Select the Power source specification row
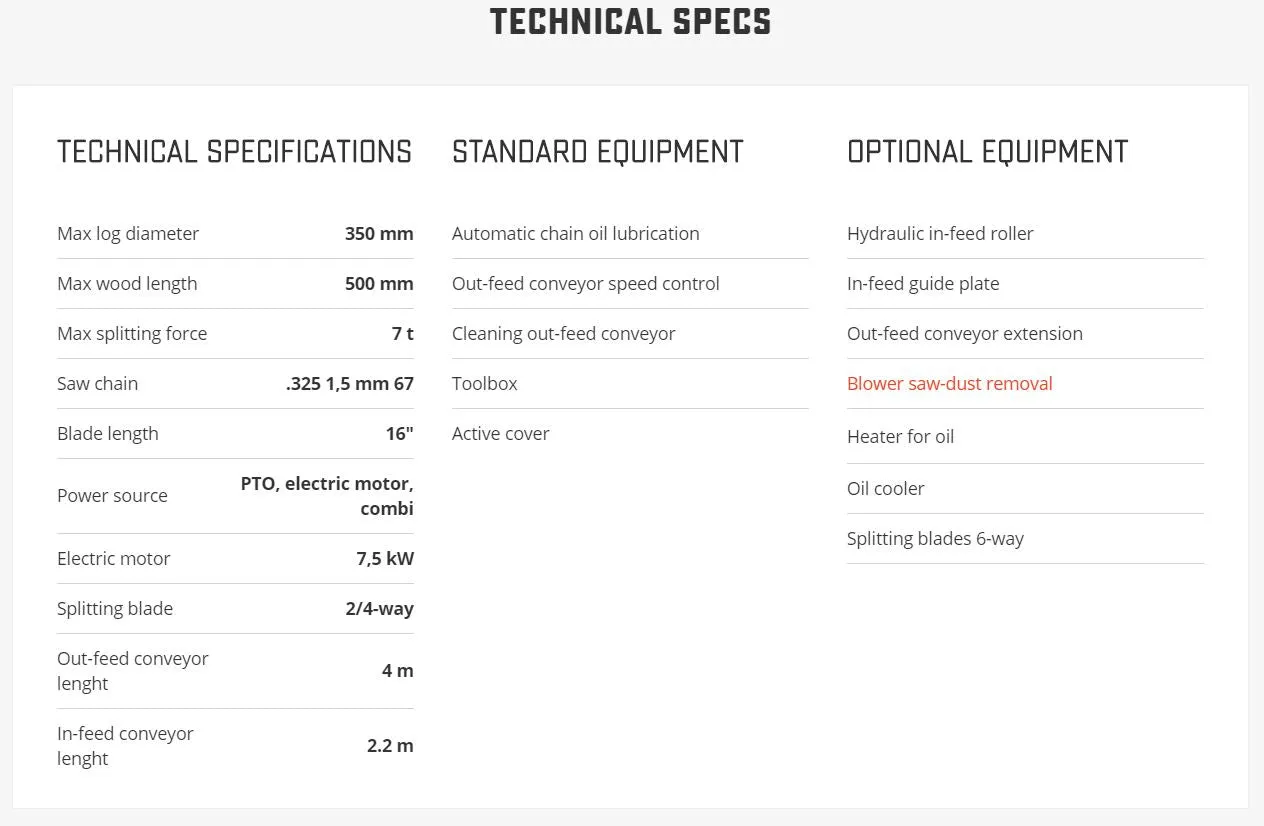1264x826 pixels. point(235,496)
